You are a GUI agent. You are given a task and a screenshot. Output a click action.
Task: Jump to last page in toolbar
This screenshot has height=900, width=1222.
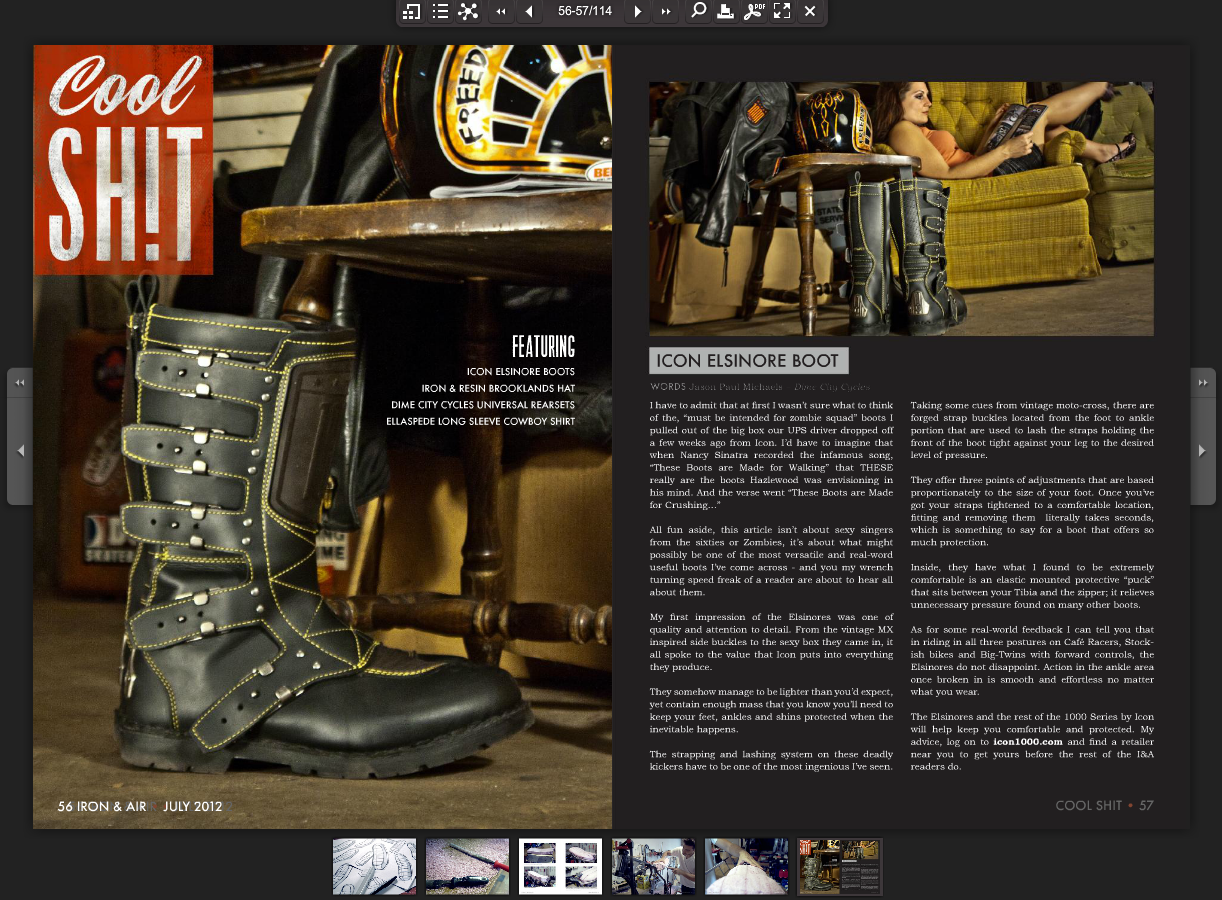[x=665, y=11]
